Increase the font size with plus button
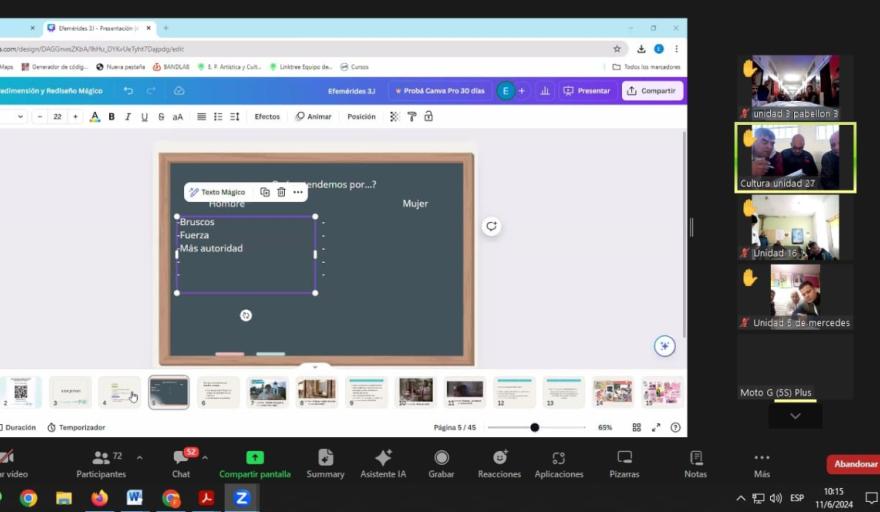 pyautogui.click(x=75, y=117)
